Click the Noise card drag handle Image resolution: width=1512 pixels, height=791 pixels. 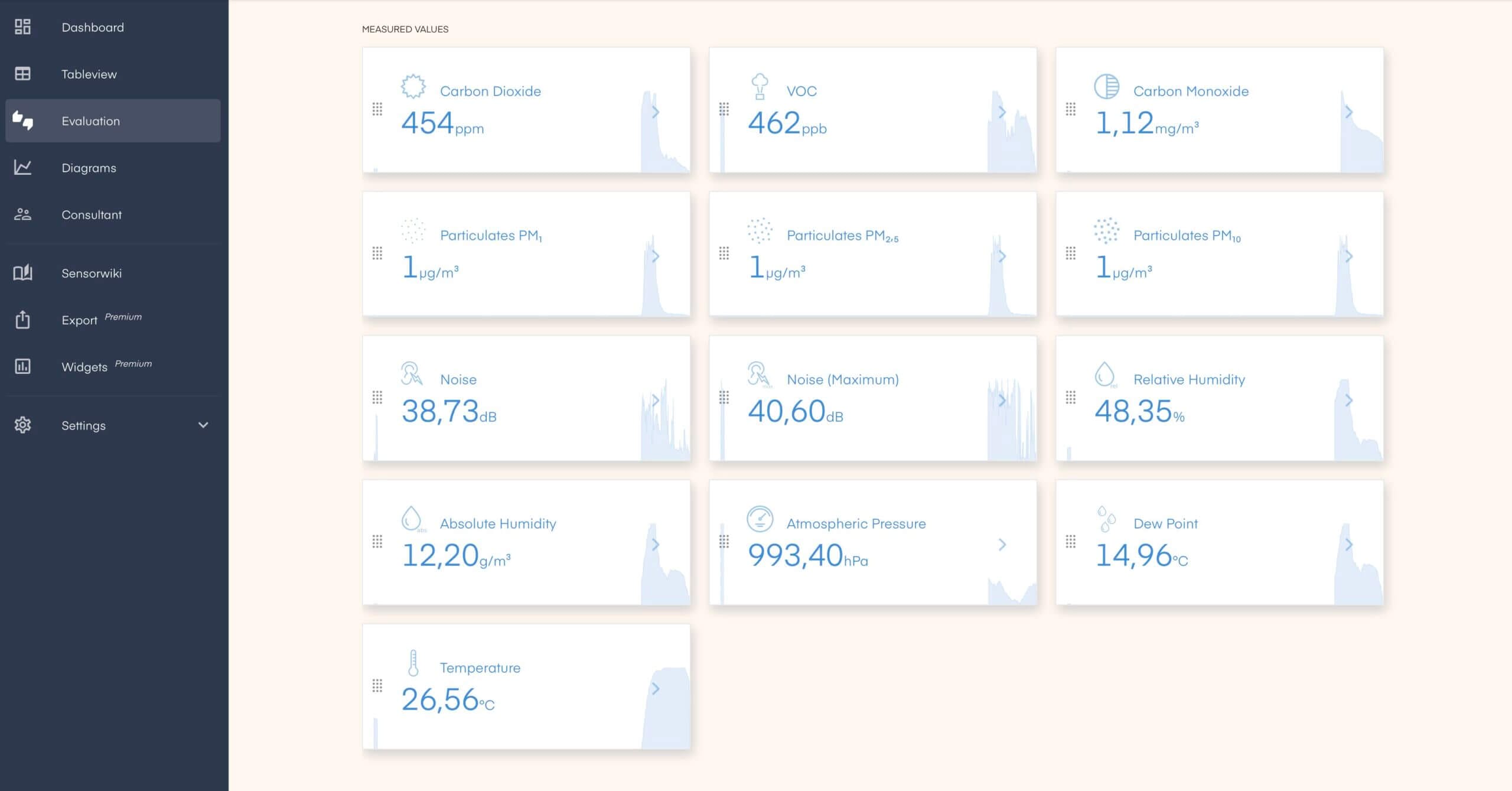[377, 398]
